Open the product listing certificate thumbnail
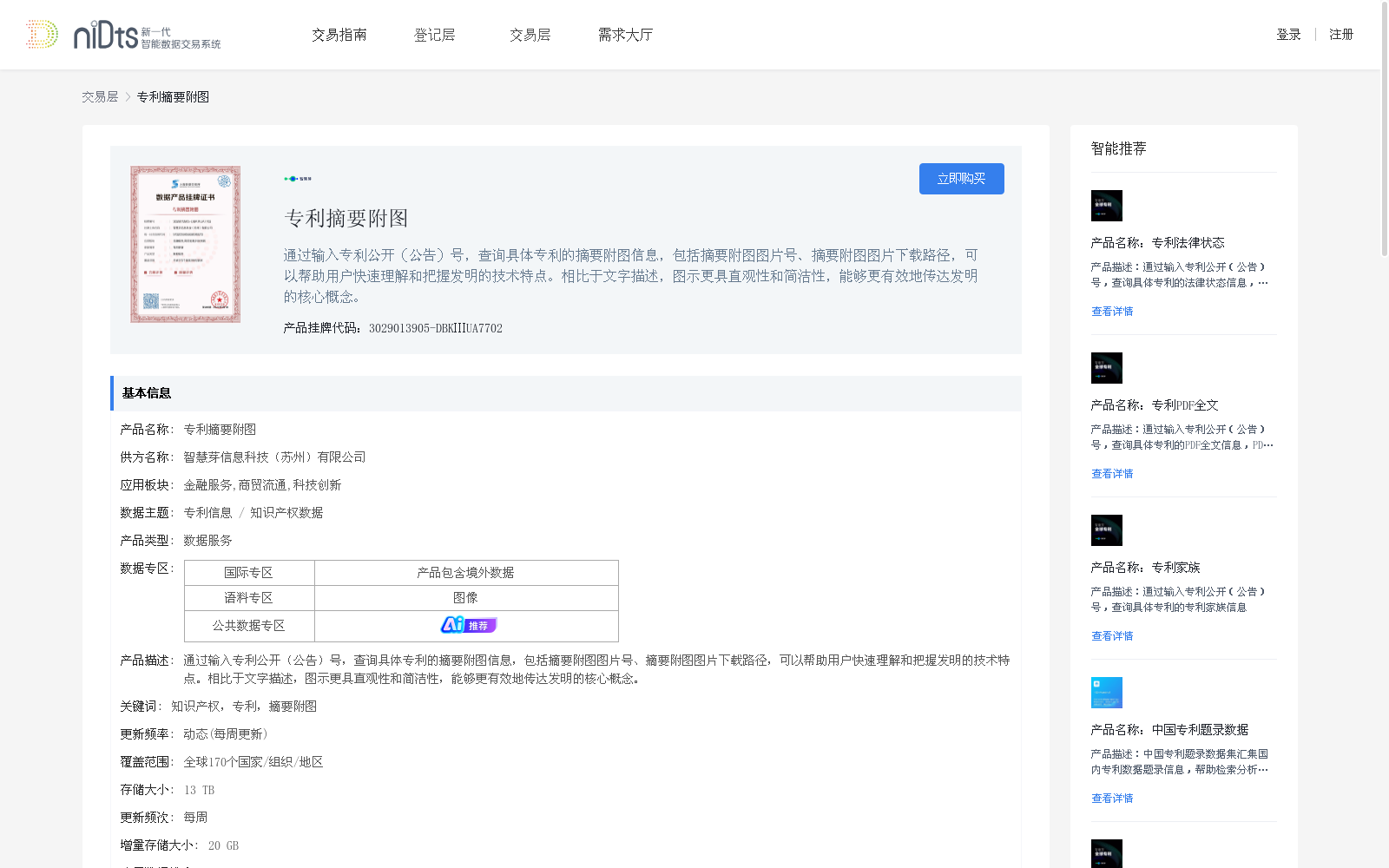 (x=185, y=245)
